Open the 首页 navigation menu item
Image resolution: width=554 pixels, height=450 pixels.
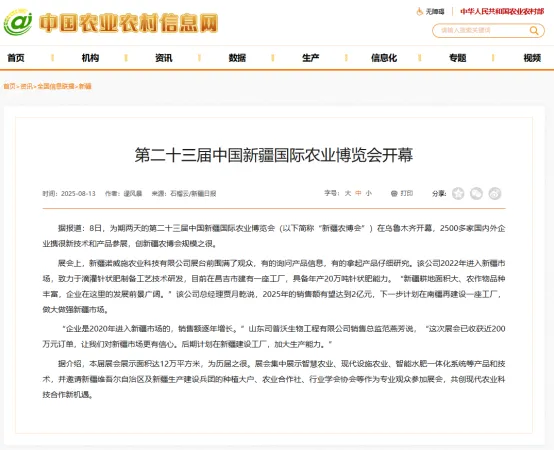16,58
